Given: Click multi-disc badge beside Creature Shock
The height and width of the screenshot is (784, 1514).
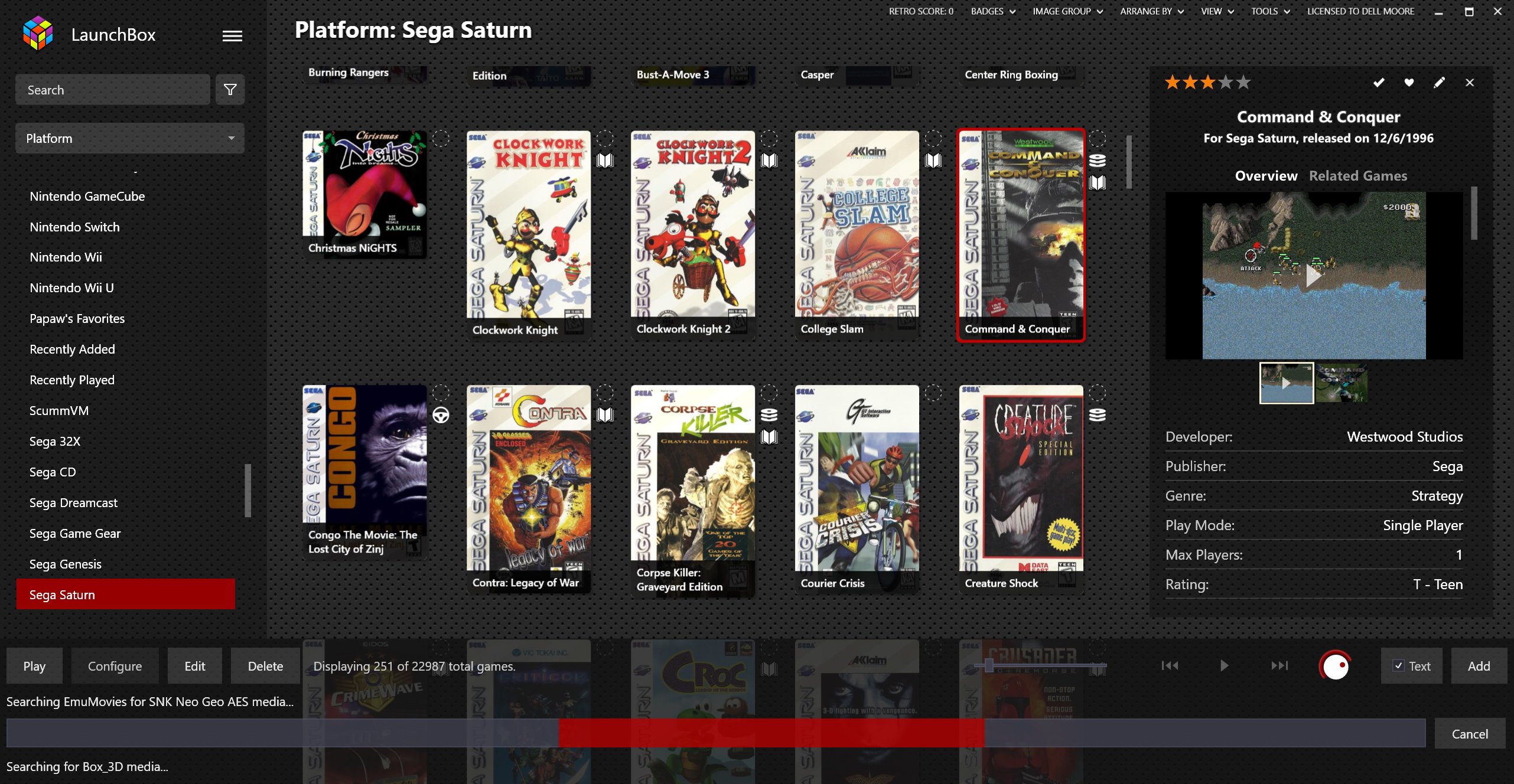Looking at the screenshot, I should click(1098, 415).
